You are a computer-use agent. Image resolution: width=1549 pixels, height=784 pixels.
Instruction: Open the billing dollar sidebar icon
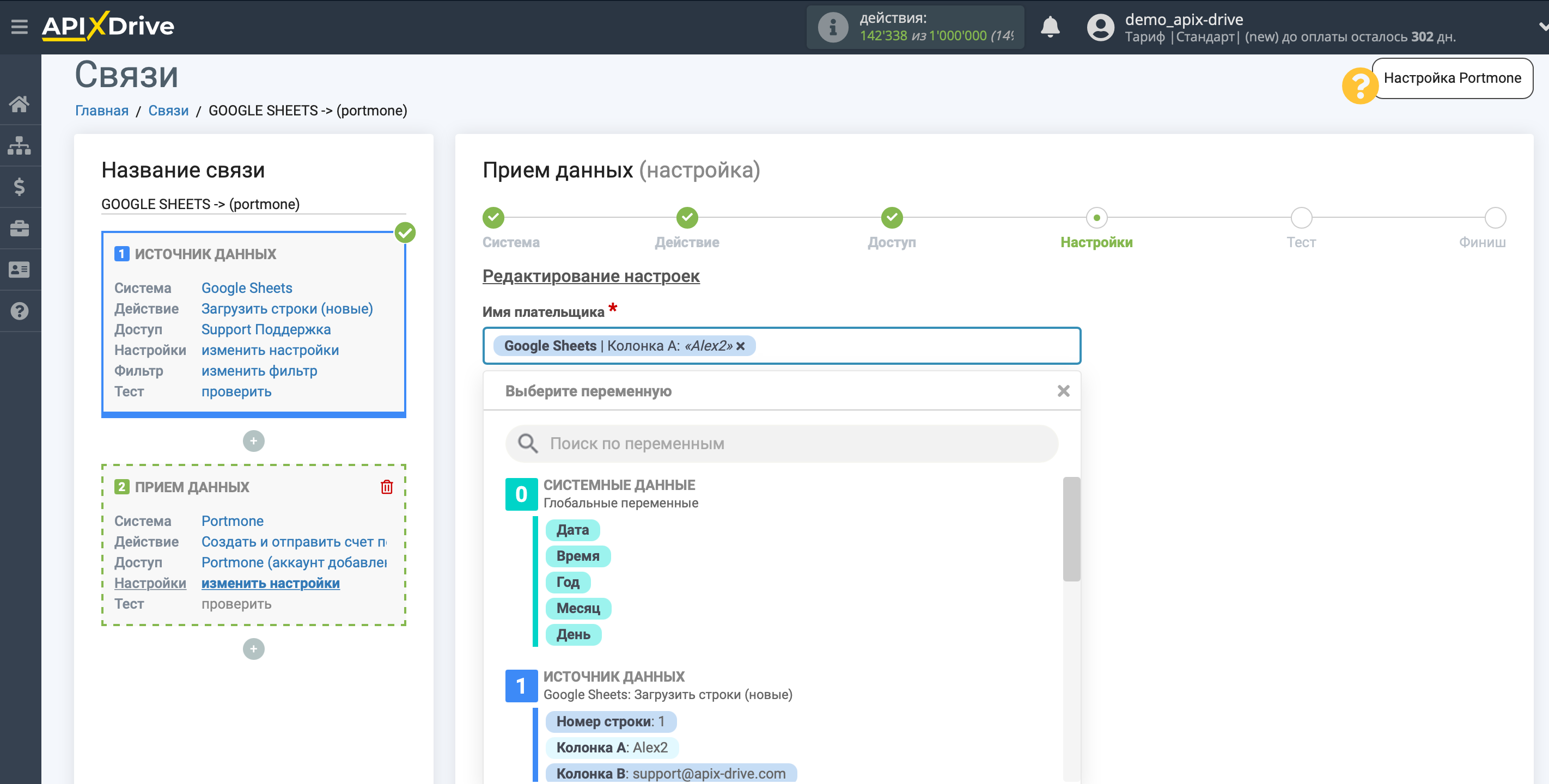point(19,187)
